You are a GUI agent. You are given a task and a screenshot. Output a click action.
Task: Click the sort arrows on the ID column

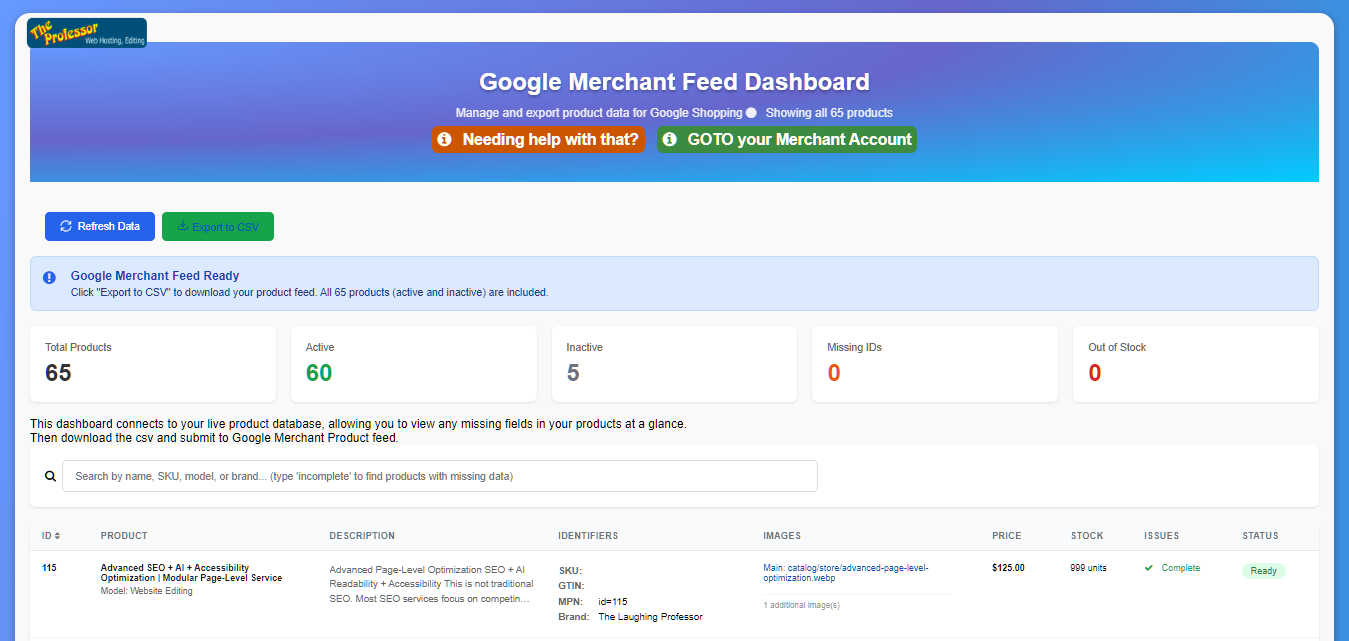(58, 535)
